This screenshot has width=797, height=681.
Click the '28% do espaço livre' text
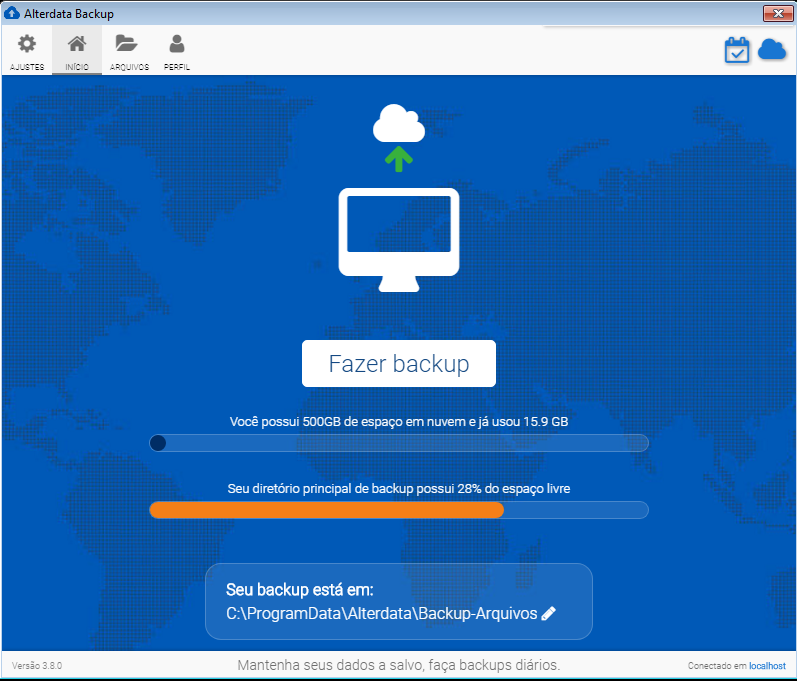pos(513,489)
